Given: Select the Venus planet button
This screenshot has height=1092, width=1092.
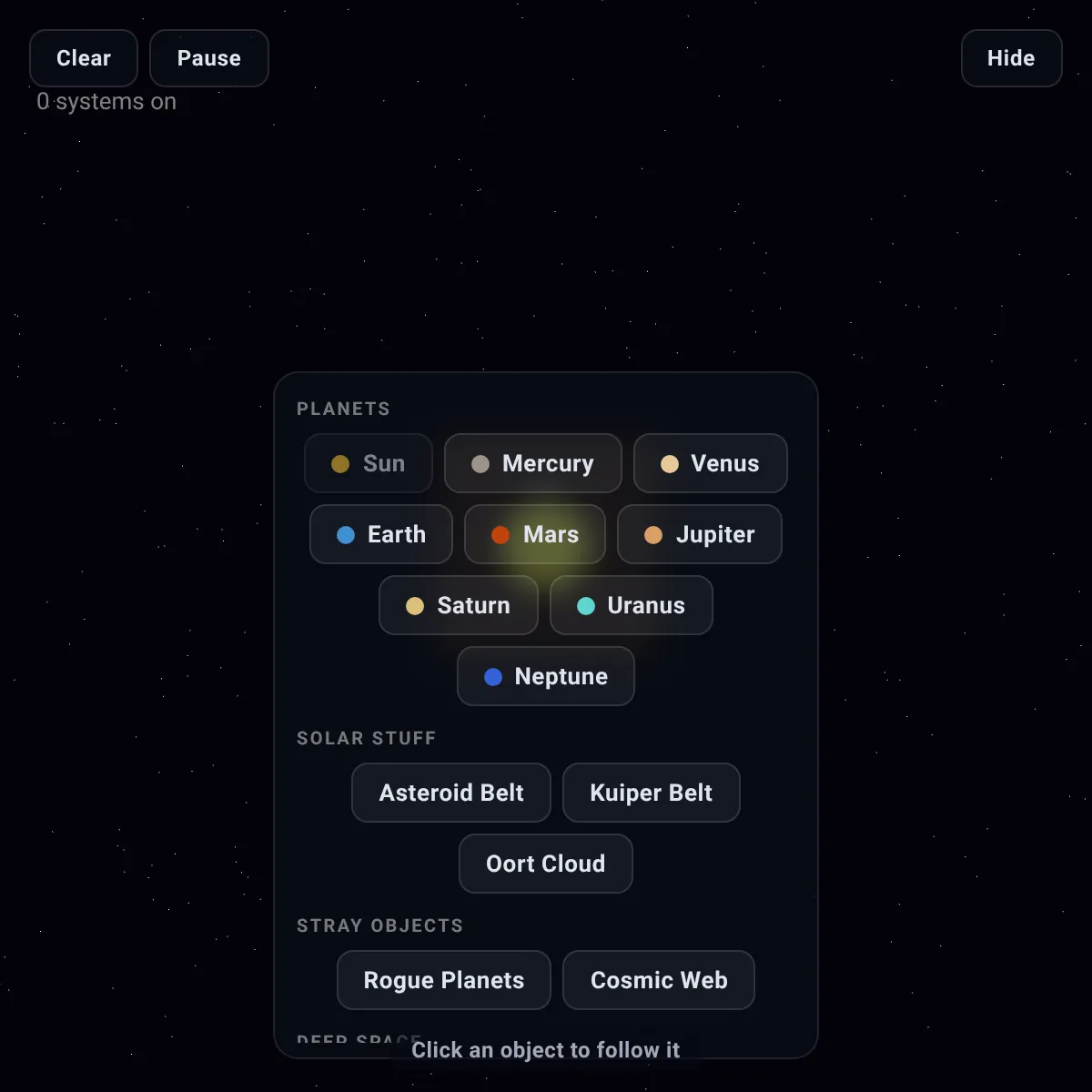Looking at the screenshot, I should pyautogui.click(x=711, y=463).
